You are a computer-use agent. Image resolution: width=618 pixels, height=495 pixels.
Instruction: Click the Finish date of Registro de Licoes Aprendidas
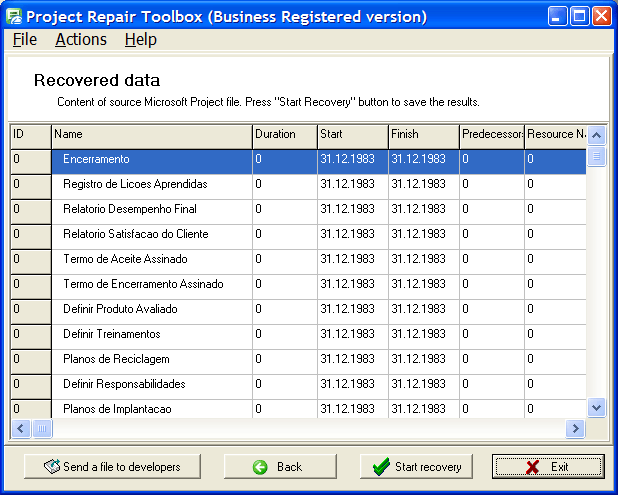[x=424, y=187]
